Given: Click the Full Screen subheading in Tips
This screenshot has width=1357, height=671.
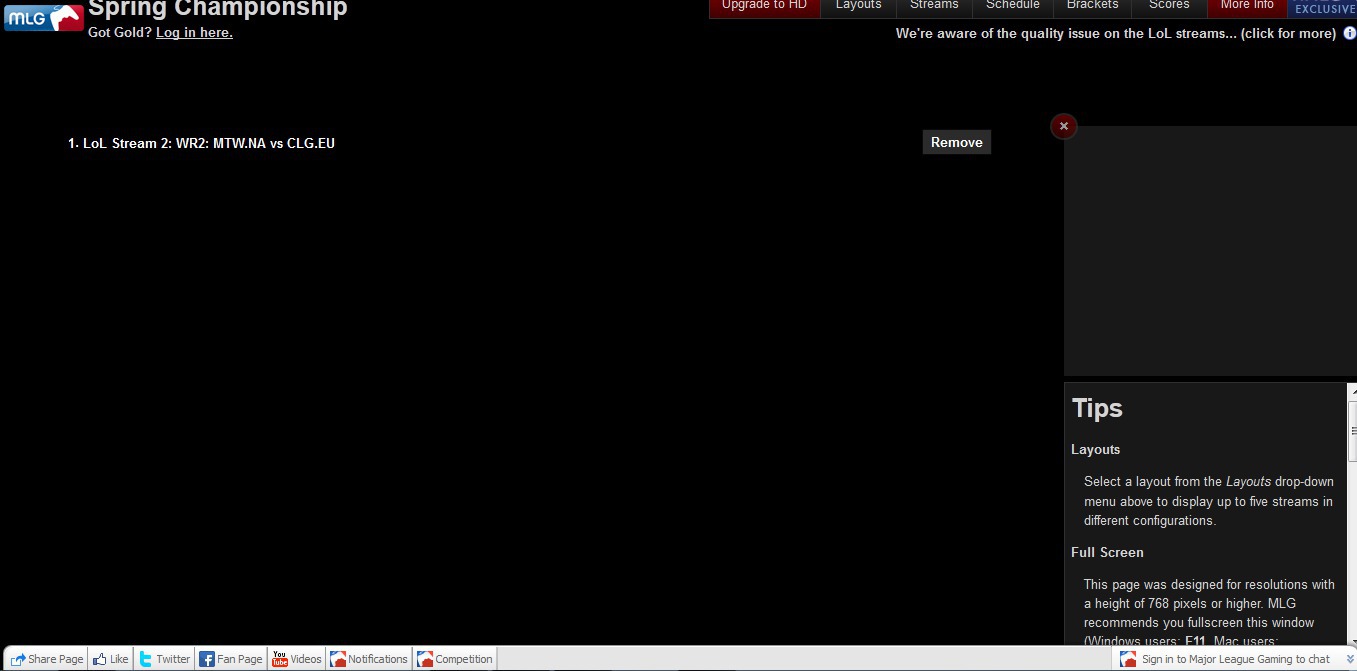Looking at the screenshot, I should pyautogui.click(x=1107, y=552).
